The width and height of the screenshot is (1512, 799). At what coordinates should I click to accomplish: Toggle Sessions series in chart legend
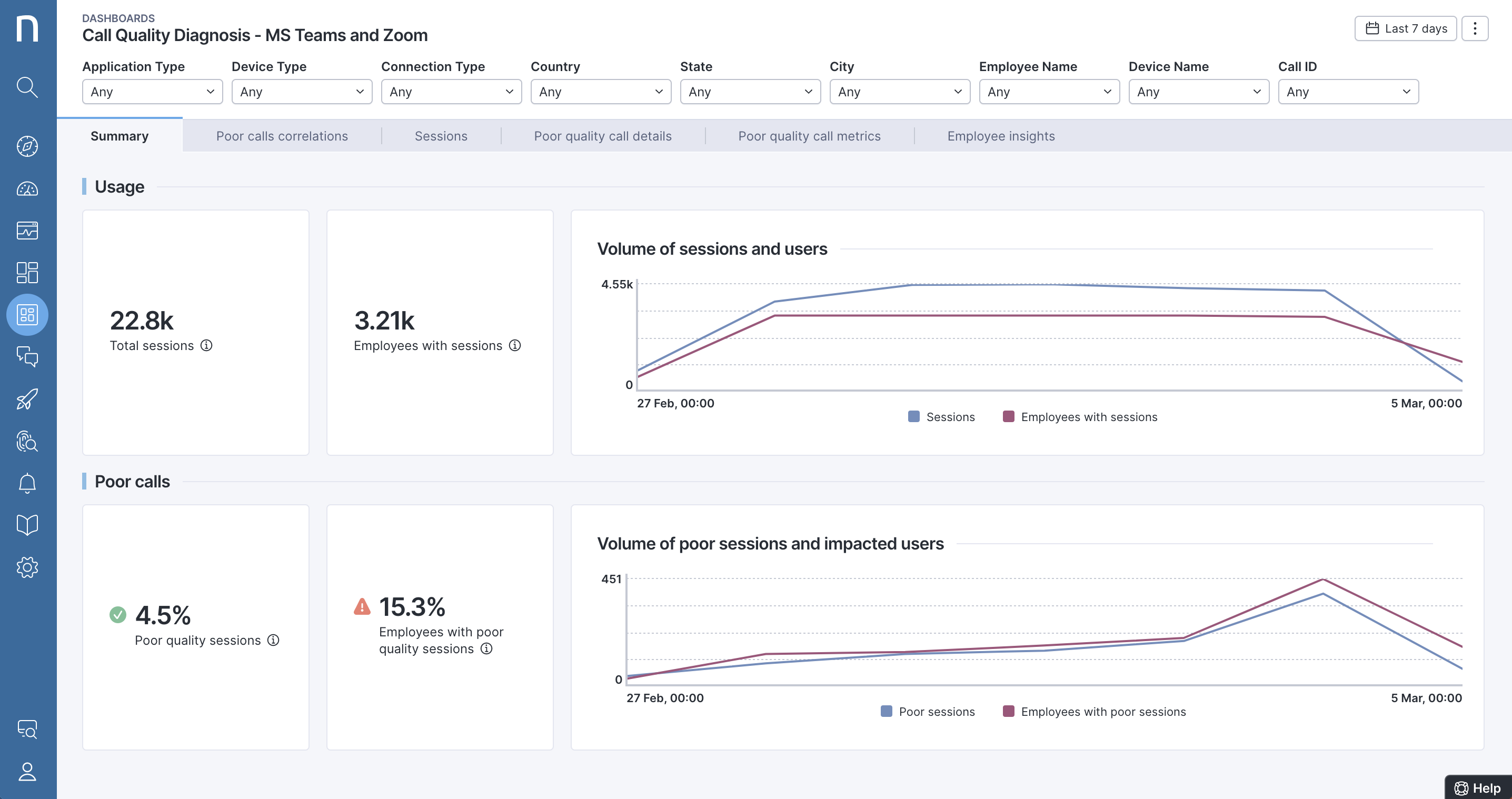click(x=950, y=417)
